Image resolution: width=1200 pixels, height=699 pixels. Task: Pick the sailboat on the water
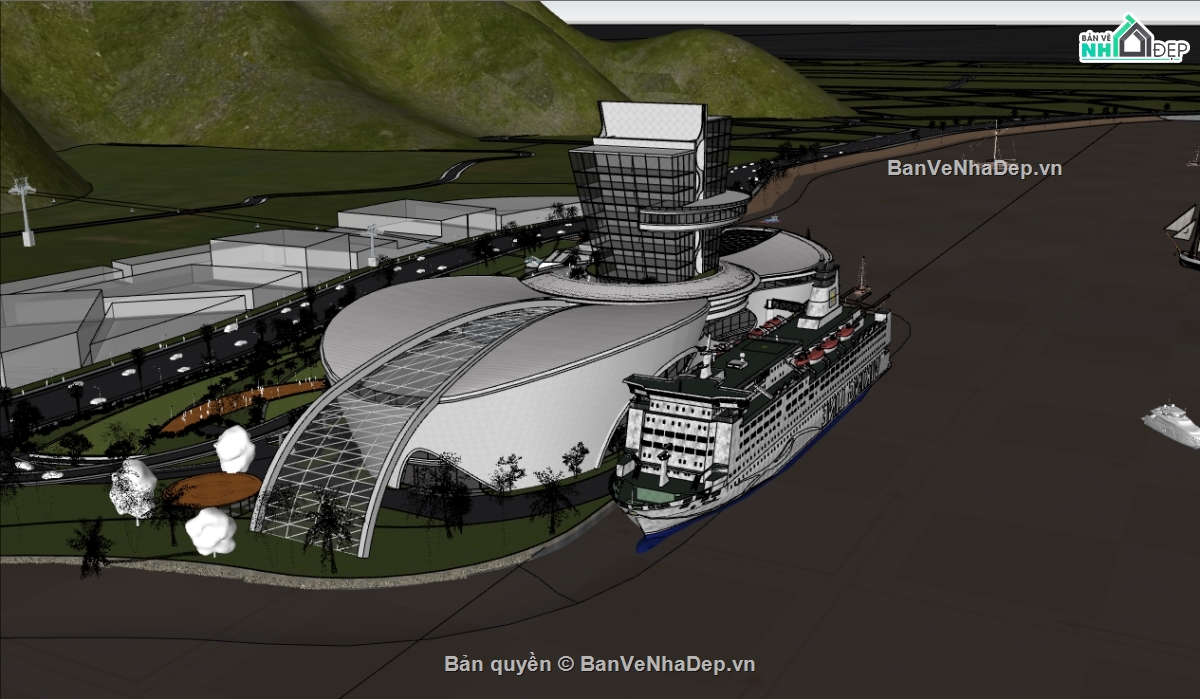(1185, 236)
